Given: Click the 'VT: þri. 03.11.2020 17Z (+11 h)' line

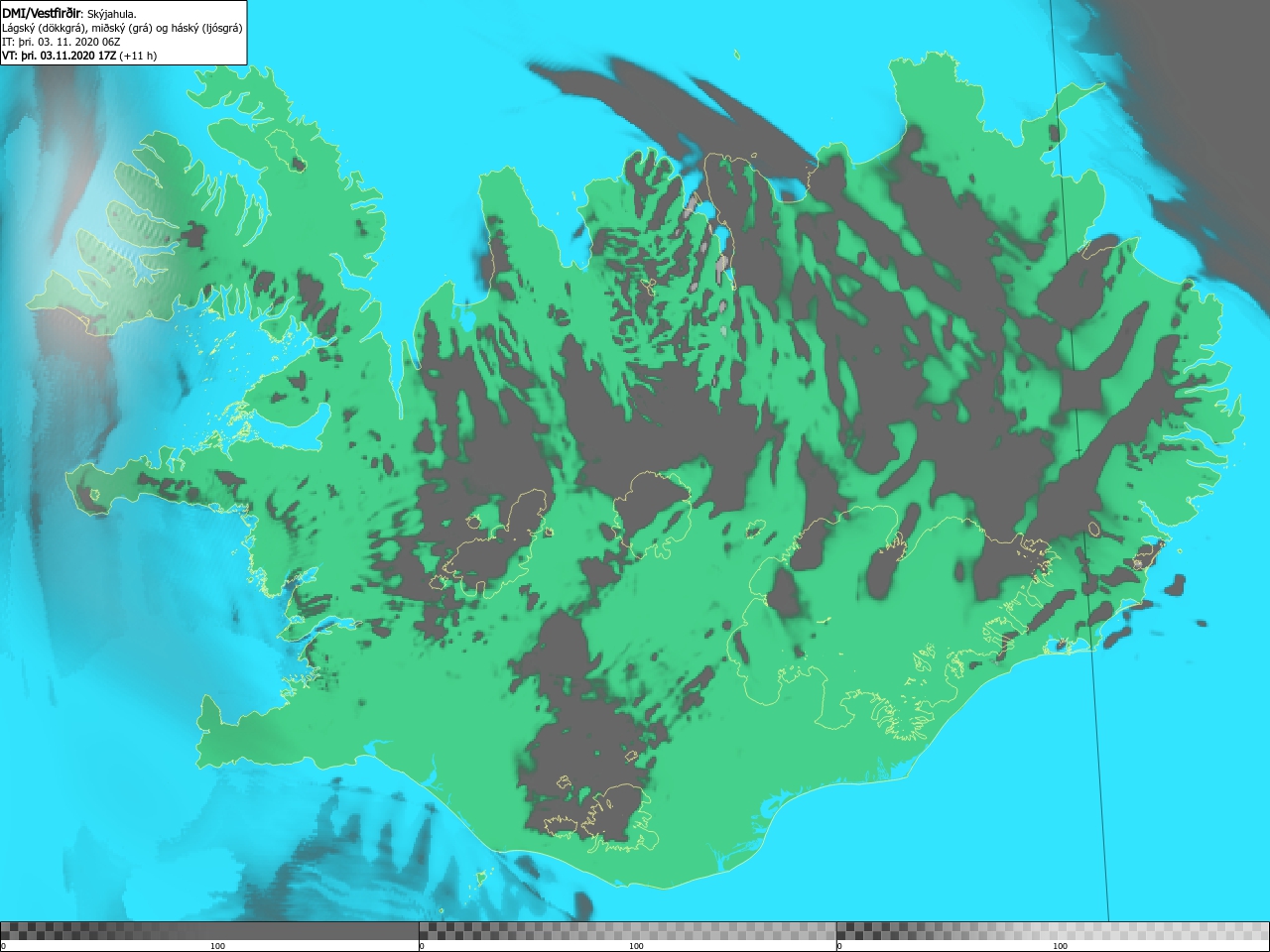Looking at the screenshot, I should point(79,56).
